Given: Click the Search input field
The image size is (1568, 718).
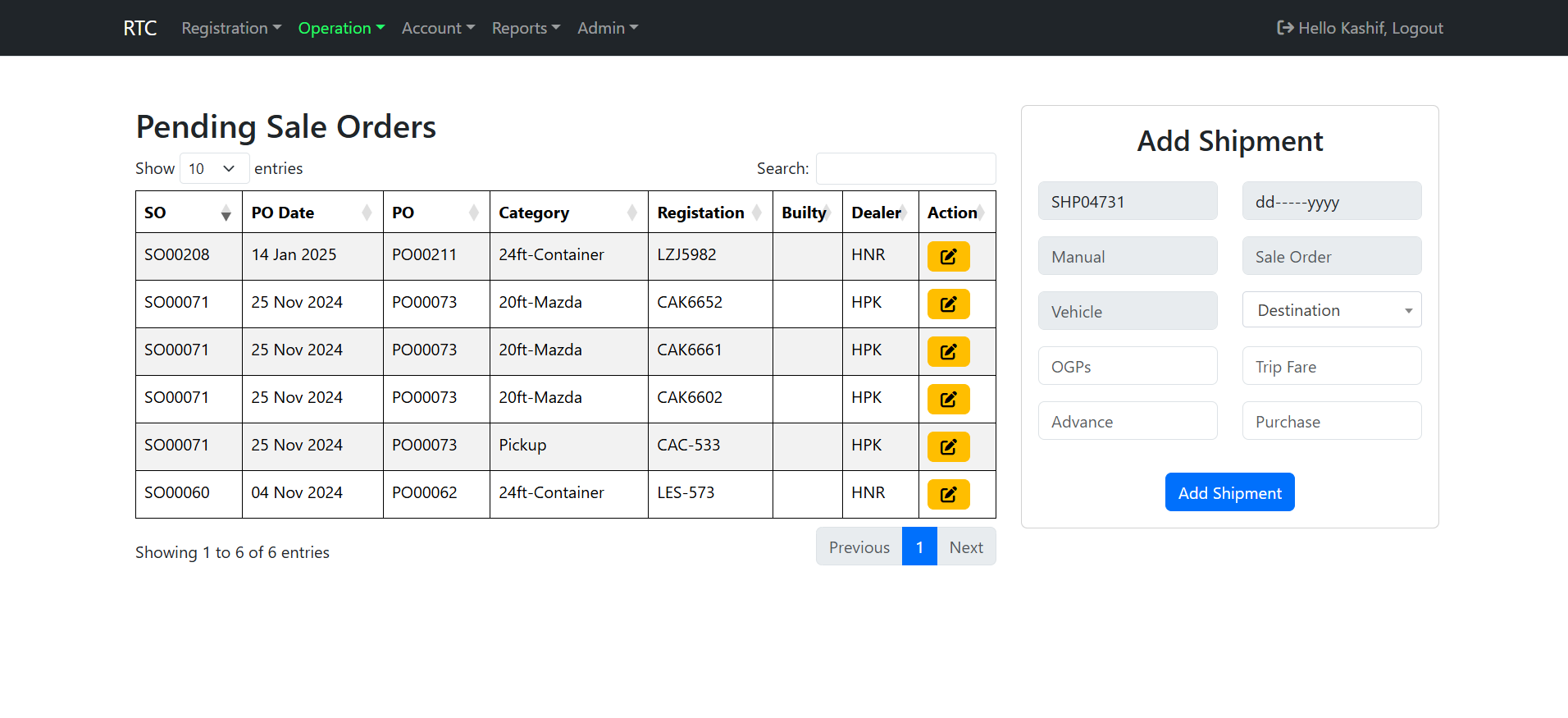Looking at the screenshot, I should [905, 168].
